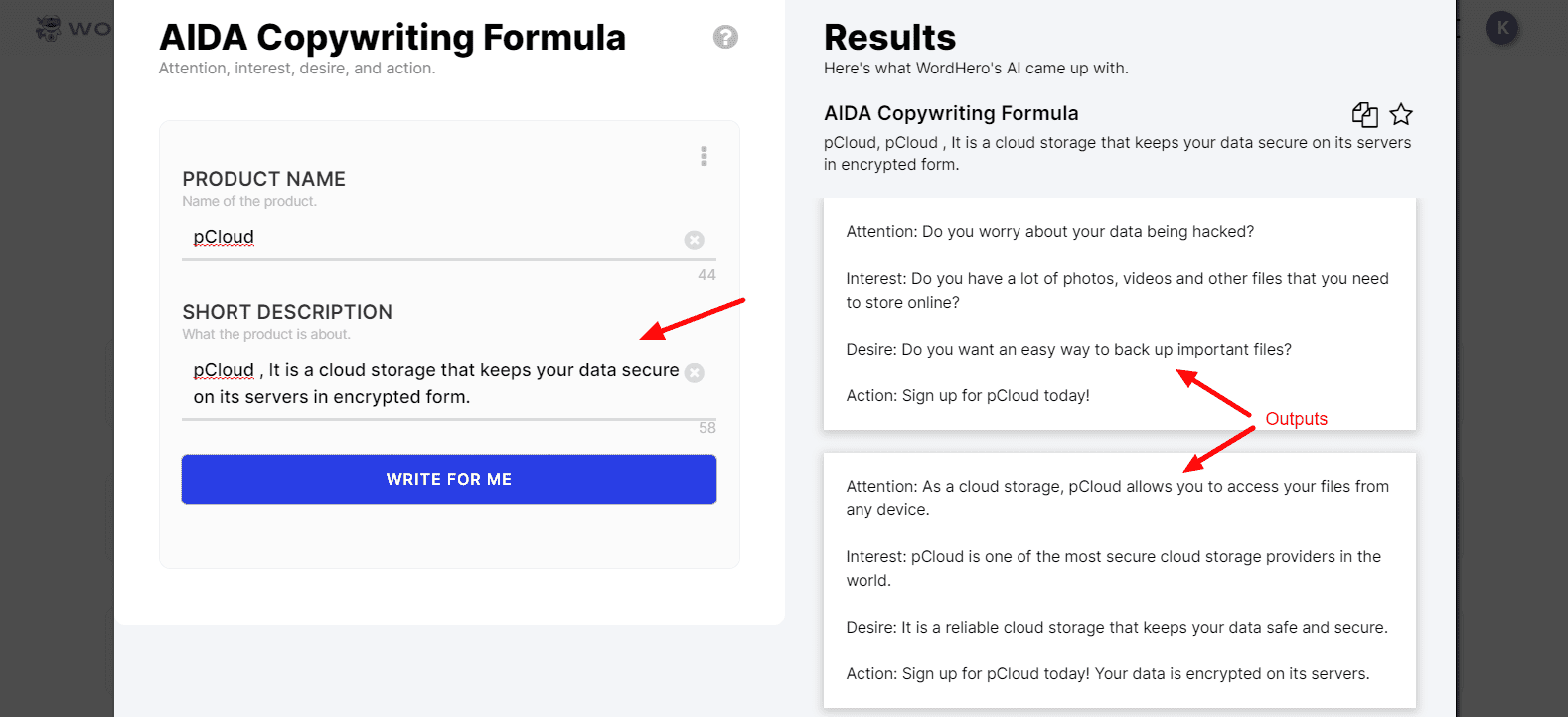Clear the product name field
Viewport: 1568px width, 717px height.
(695, 240)
